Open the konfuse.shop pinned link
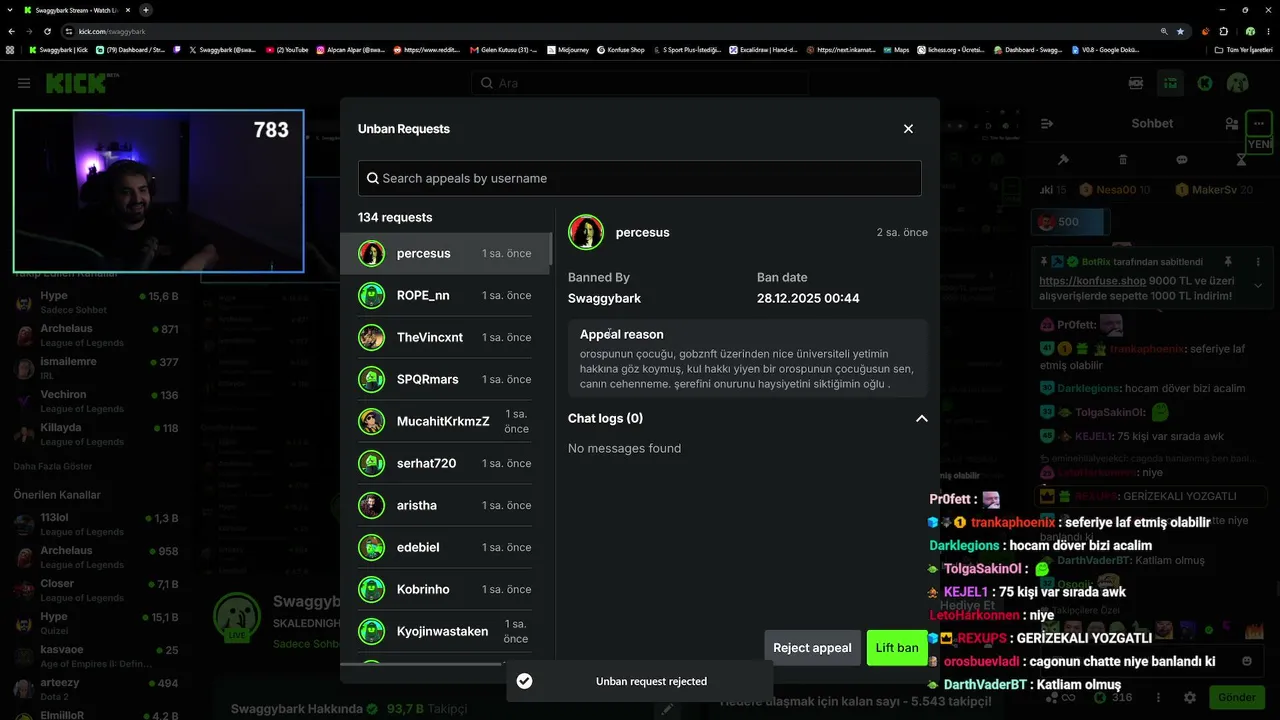 pos(1091,283)
